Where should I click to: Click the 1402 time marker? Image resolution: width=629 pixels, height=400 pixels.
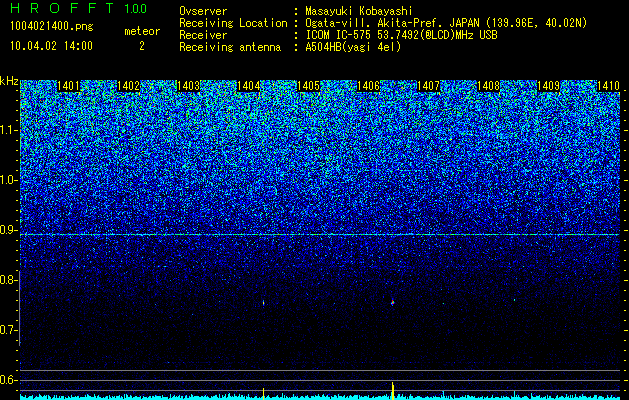tap(128, 86)
